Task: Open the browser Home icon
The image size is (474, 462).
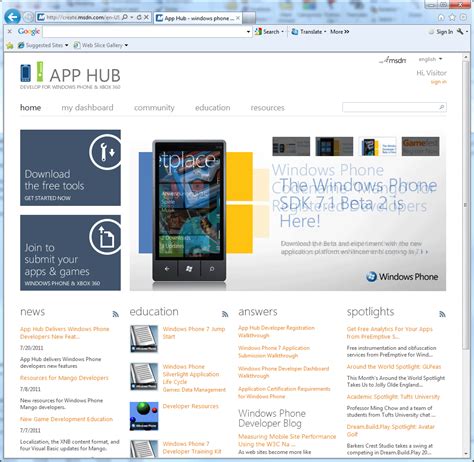Action: click(x=441, y=17)
